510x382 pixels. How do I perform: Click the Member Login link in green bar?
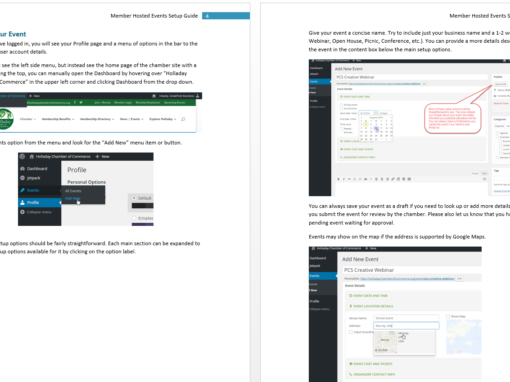(x=123, y=102)
